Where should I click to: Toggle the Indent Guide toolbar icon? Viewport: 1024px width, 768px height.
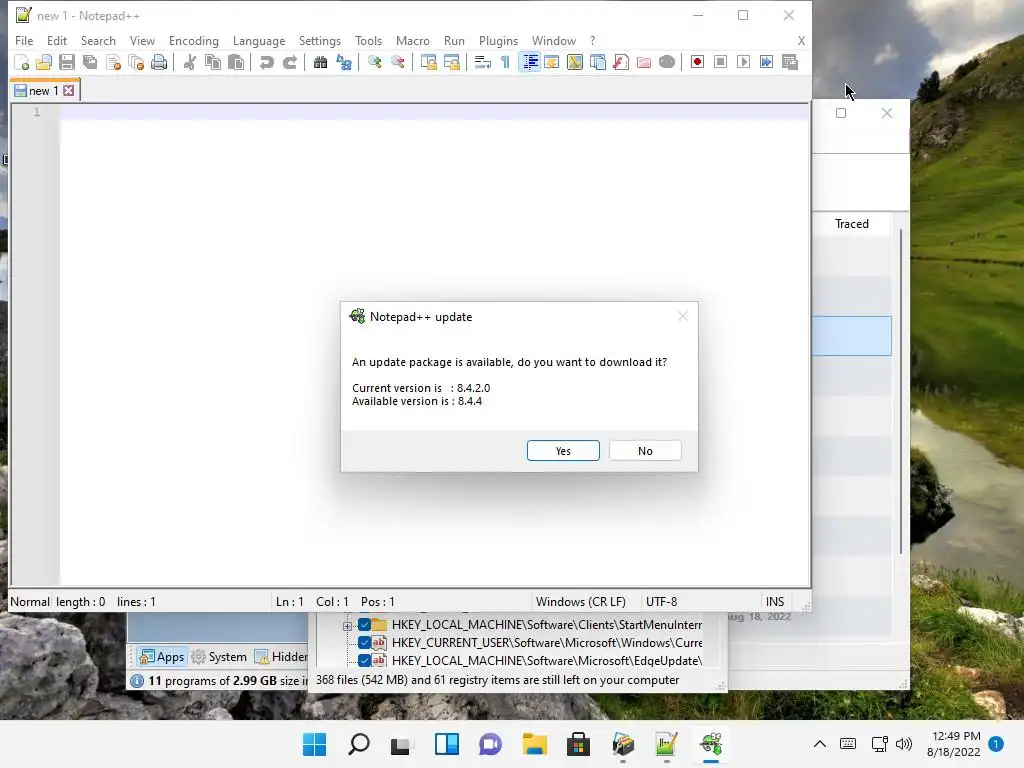(530, 62)
